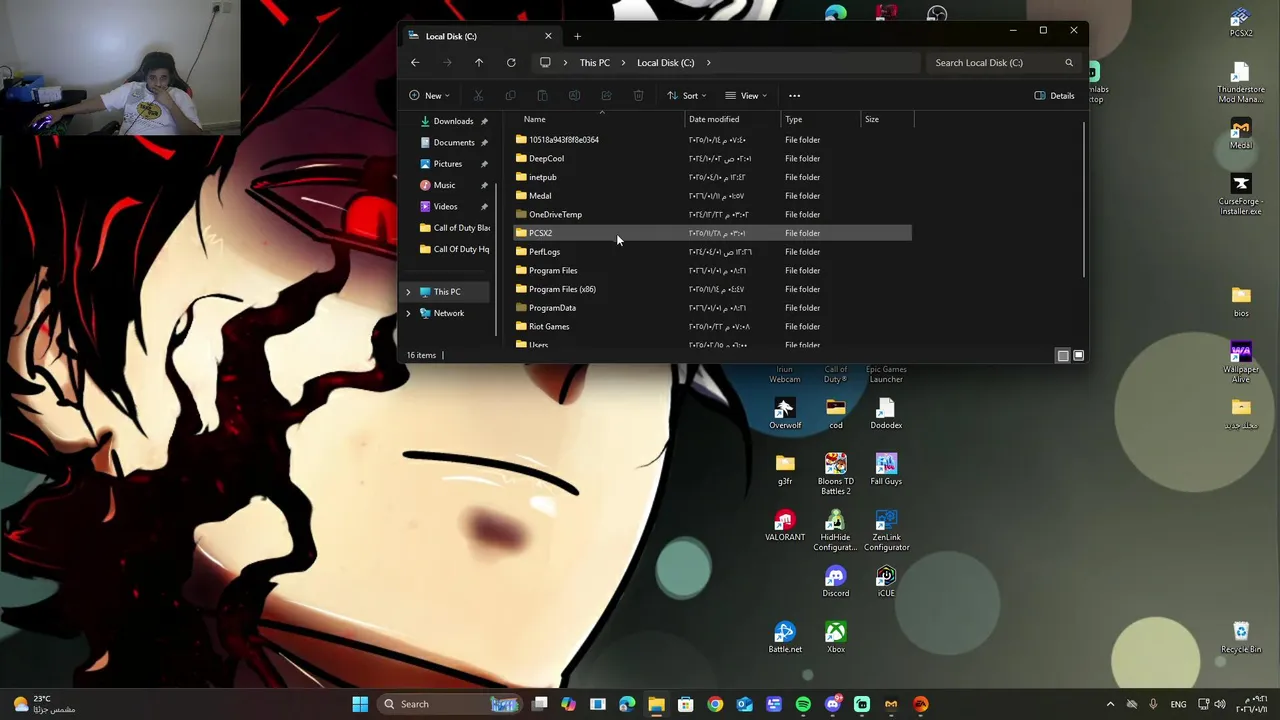Open Videos in the navigation pane
This screenshot has height=720, width=1280.
(x=445, y=207)
